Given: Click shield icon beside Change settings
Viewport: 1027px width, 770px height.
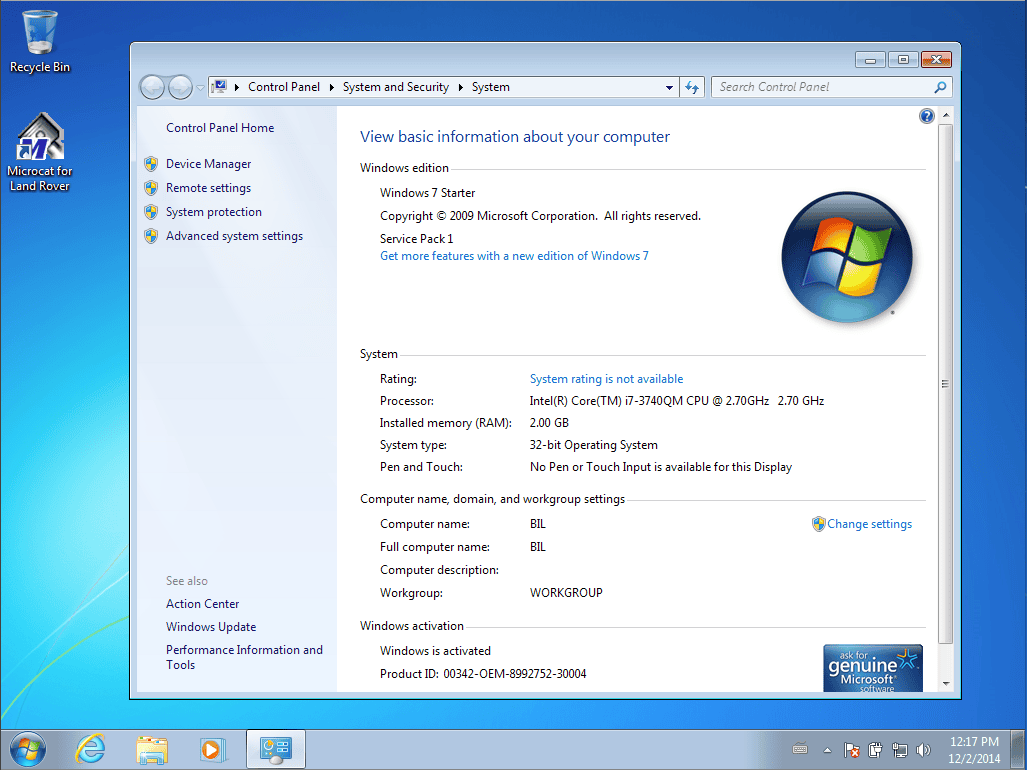Looking at the screenshot, I should (818, 524).
